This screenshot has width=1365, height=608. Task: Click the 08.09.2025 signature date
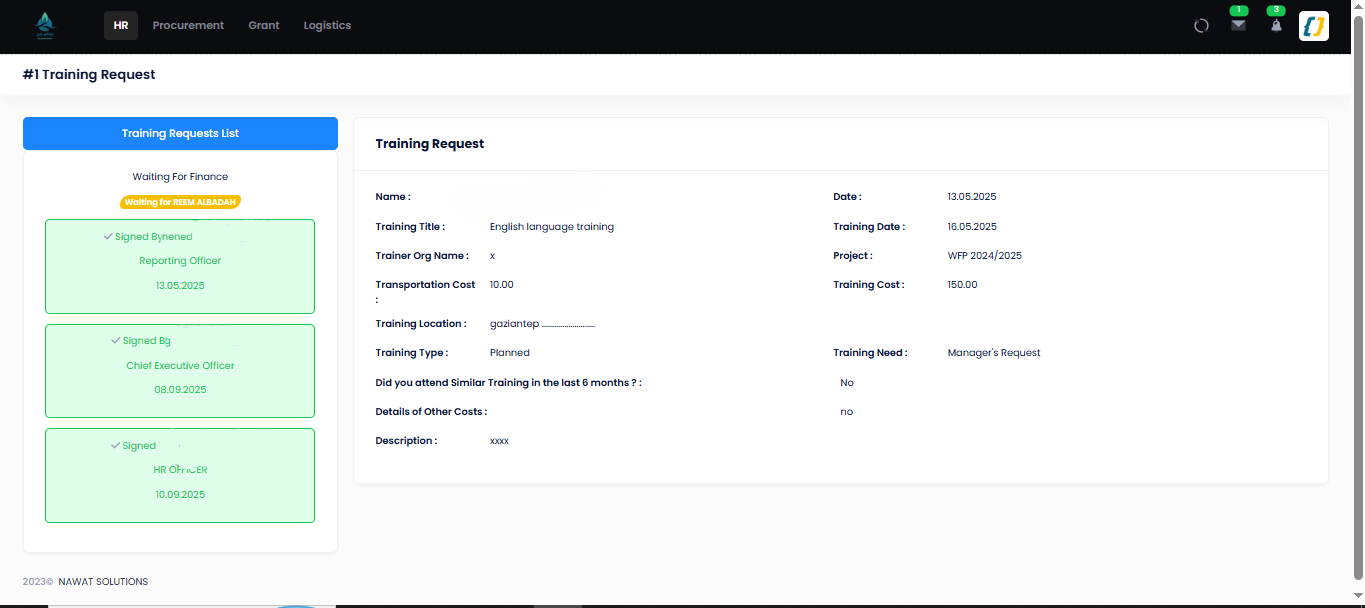click(180, 390)
